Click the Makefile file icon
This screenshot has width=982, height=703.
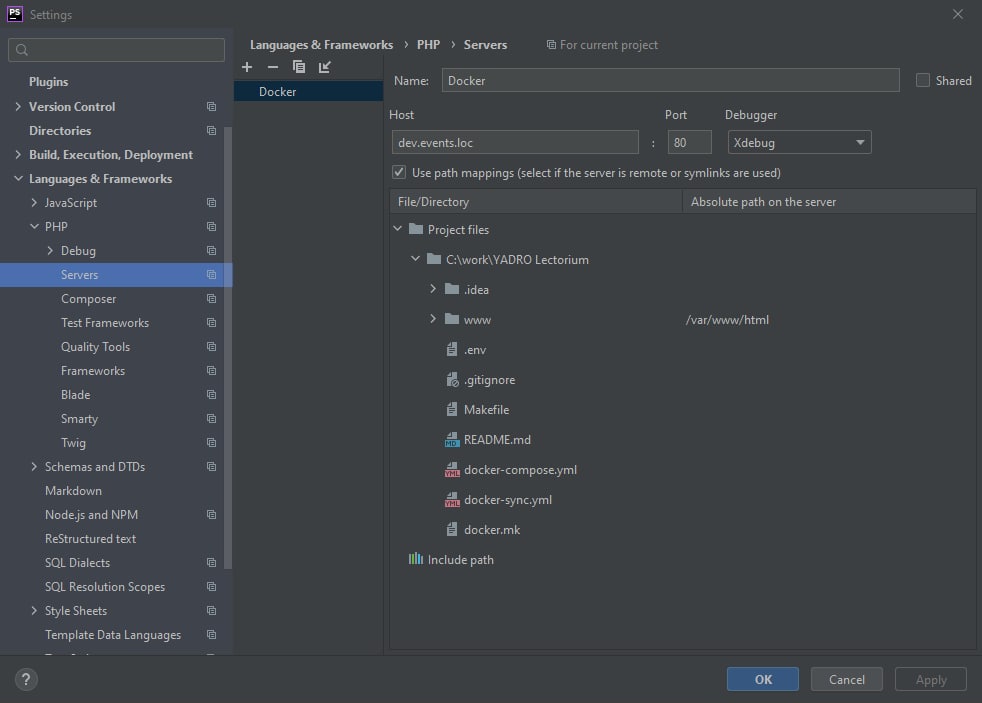coord(452,410)
